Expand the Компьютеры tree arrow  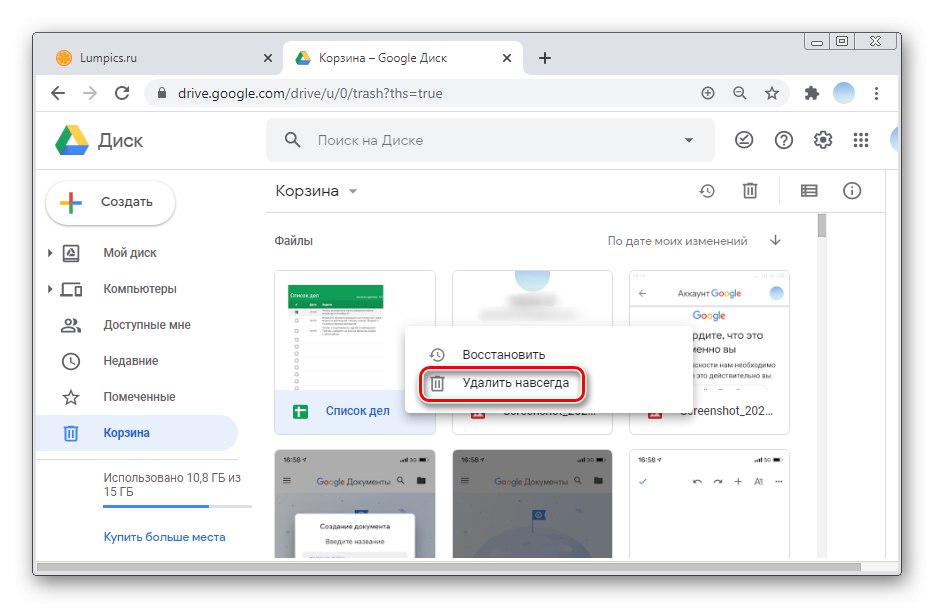coord(50,289)
